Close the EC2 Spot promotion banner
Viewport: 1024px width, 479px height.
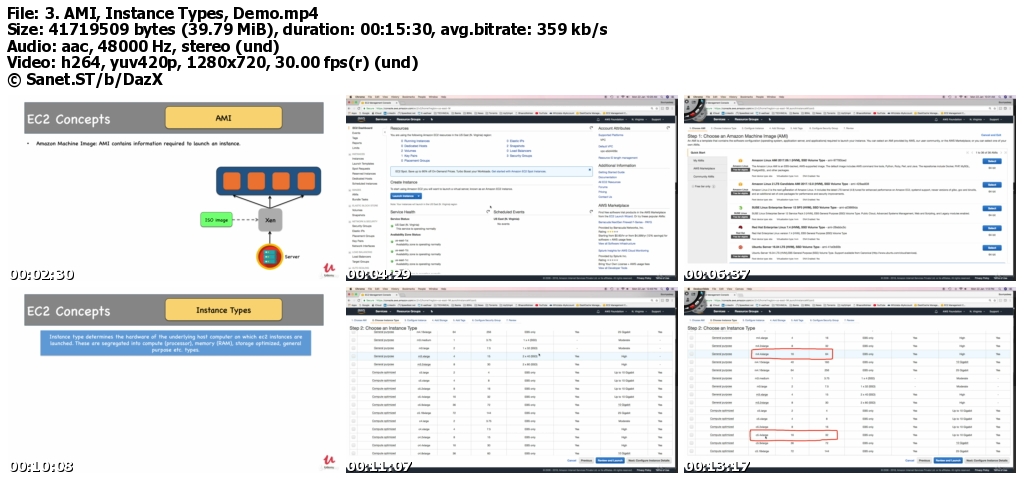click(591, 170)
